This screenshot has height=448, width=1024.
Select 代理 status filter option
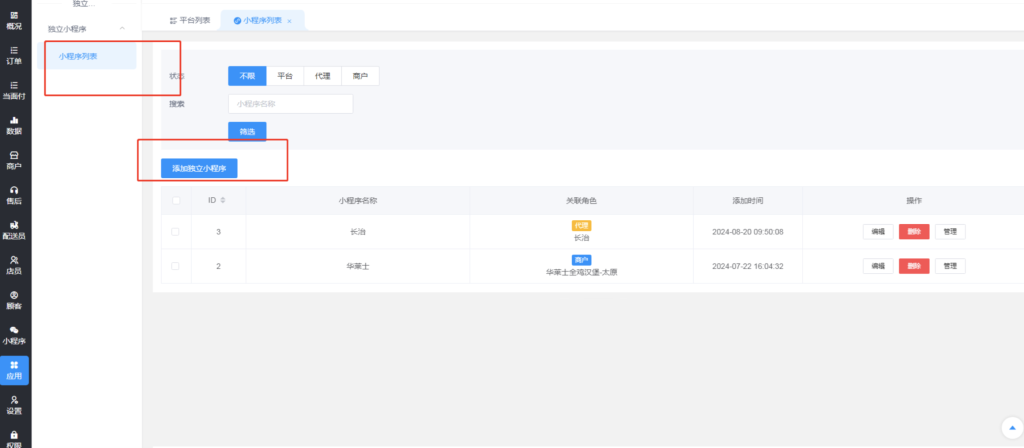322,76
